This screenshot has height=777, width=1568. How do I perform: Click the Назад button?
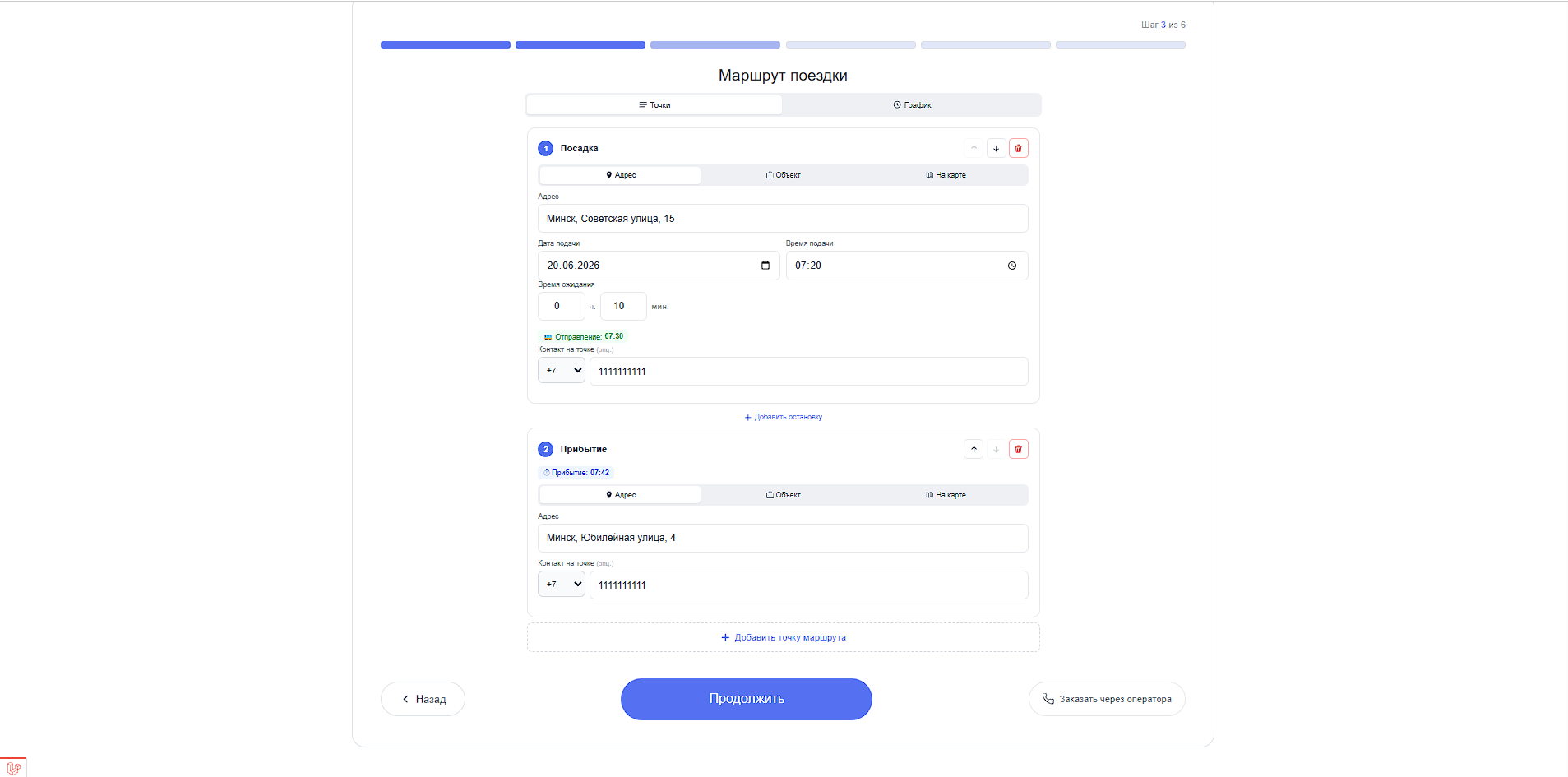coord(423,699)
